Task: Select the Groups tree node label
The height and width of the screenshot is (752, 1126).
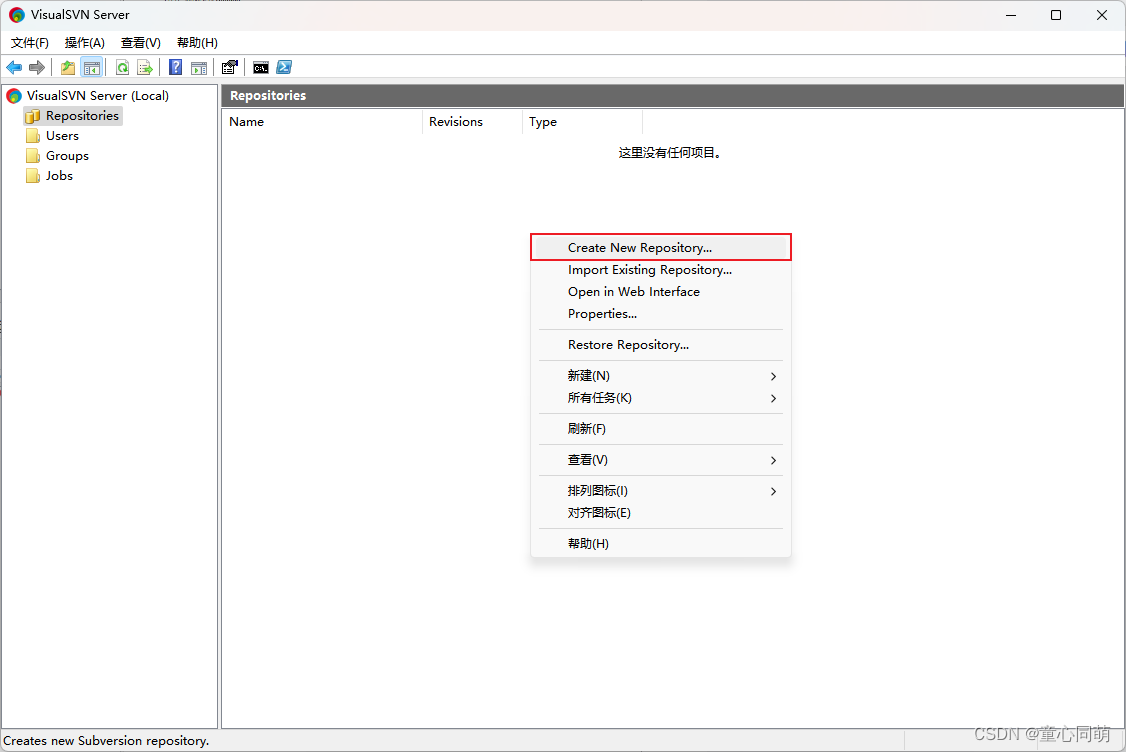Action: [x=68, y=156]
